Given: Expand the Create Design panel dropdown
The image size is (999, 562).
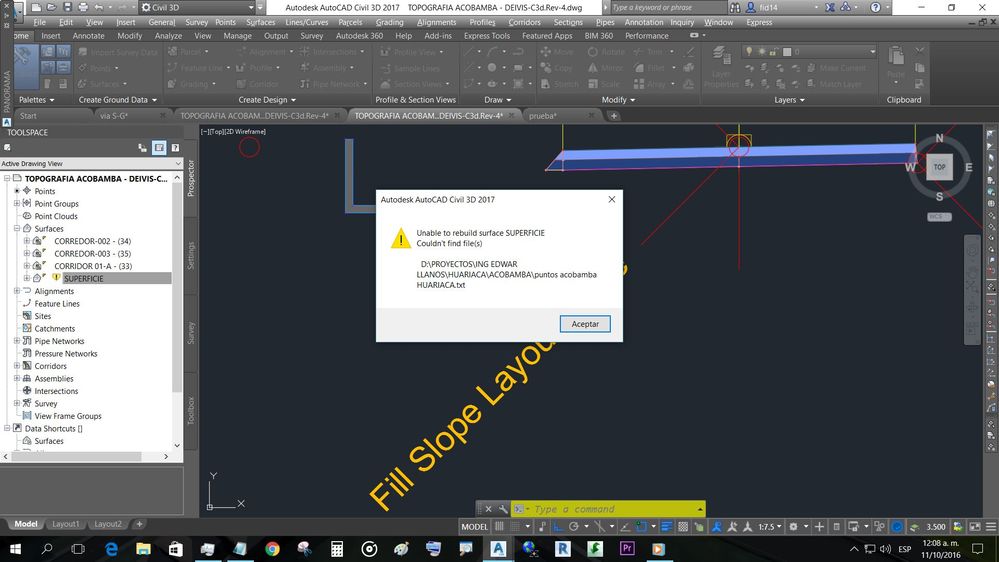Looking at the screenshot, I should pos(267,100).
